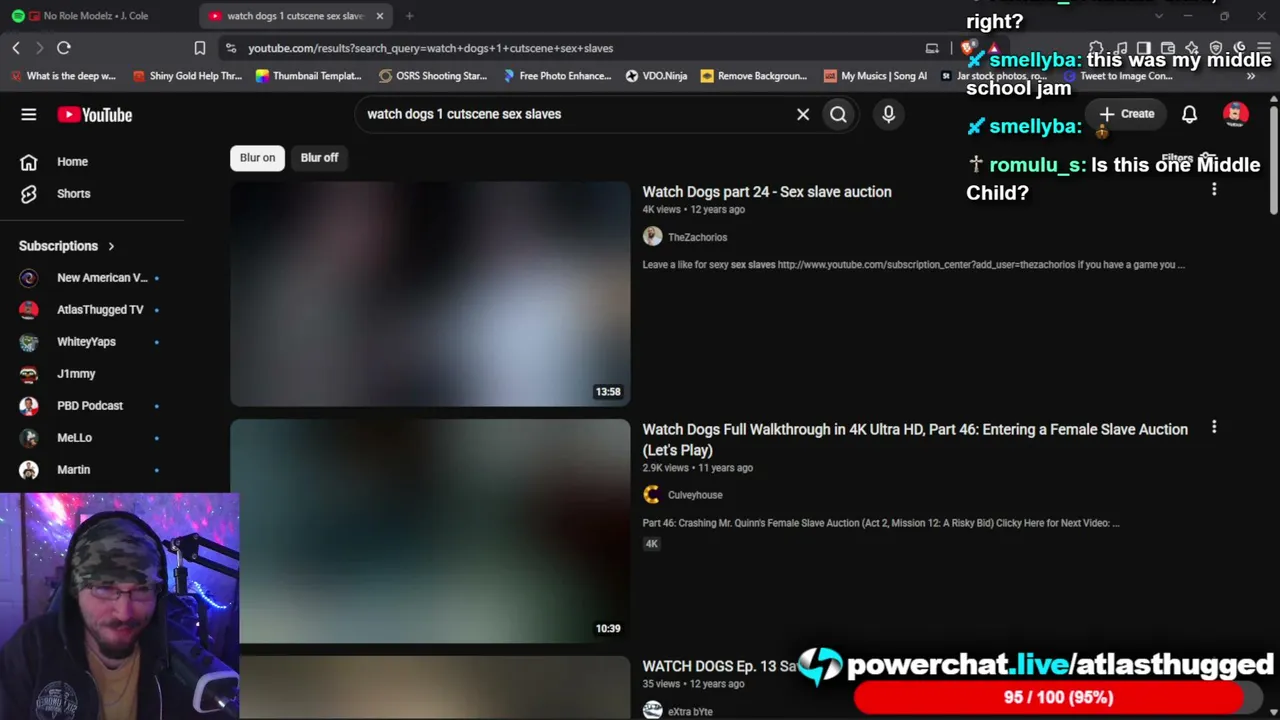Click Culveyhouse channel avatar

[x=652, y=495]
